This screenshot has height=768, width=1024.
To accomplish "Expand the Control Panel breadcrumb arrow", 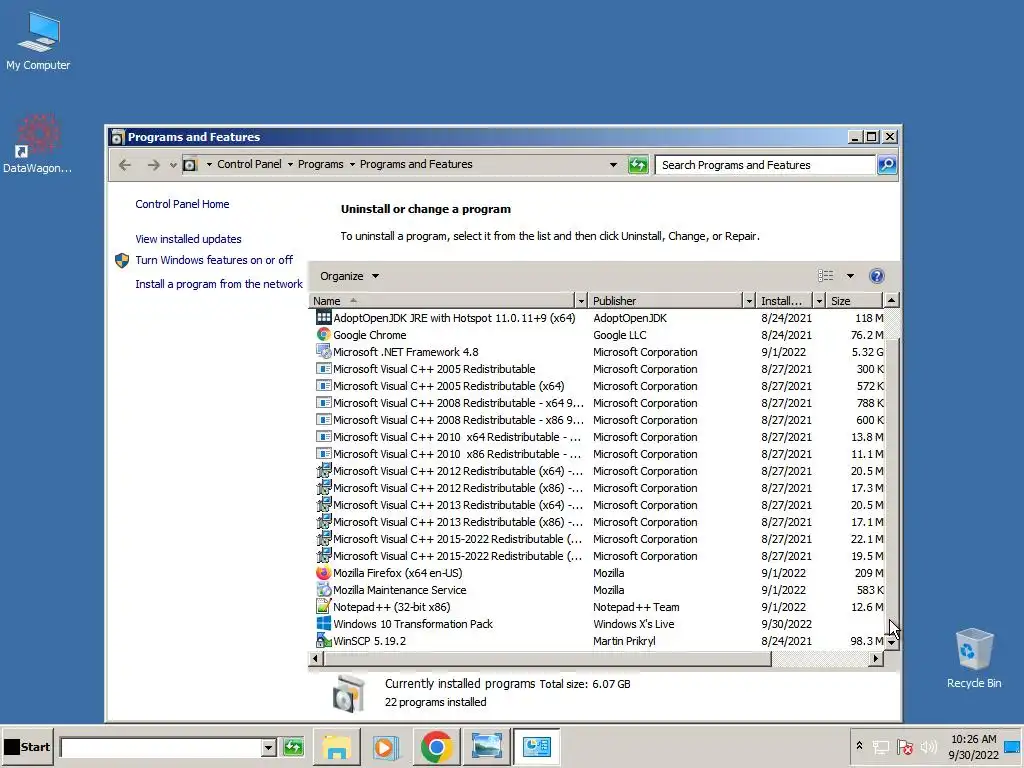I will pos(290,165).
